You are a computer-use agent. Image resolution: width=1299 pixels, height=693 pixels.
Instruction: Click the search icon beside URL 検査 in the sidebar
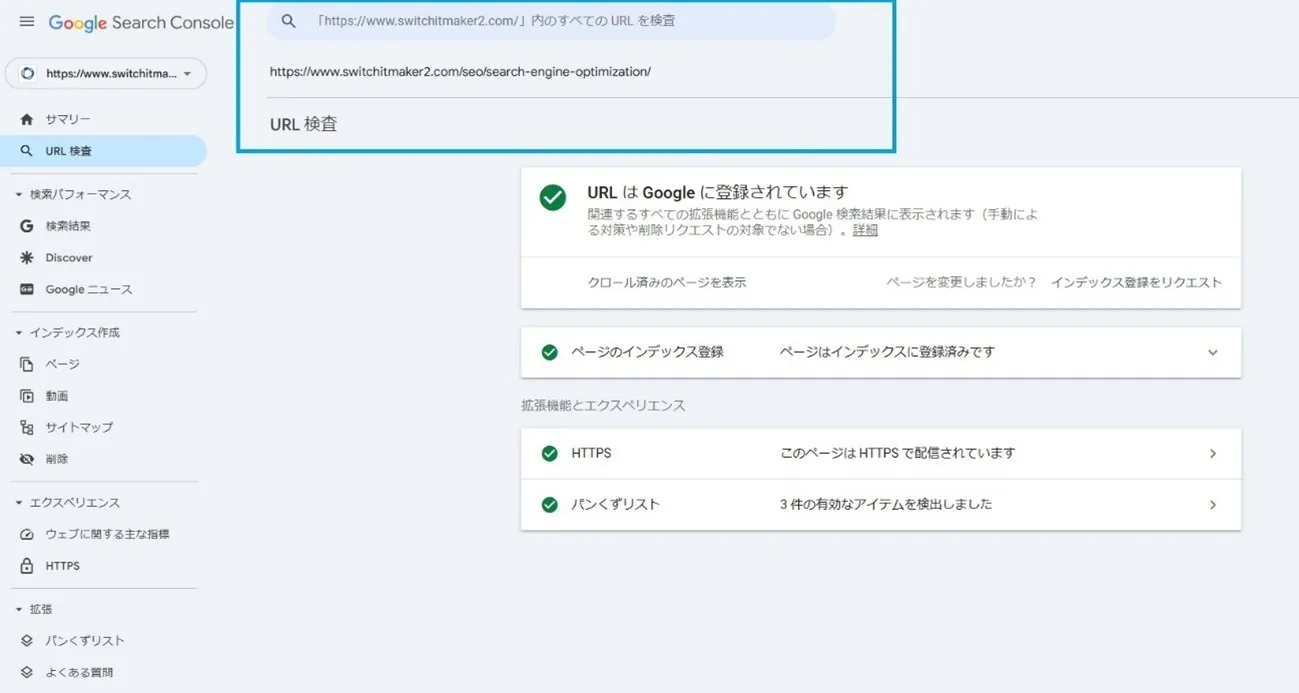click(27, 151)
